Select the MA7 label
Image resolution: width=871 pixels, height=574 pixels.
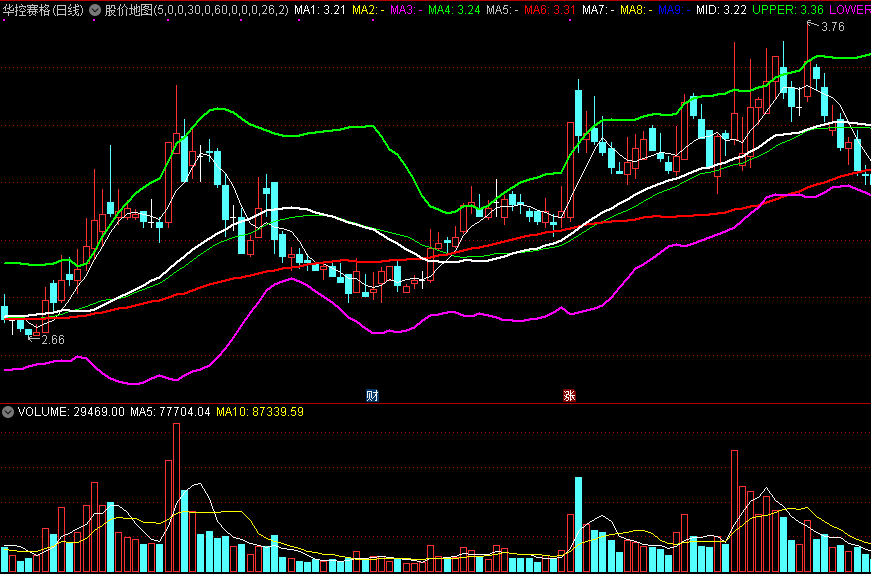coord(598,10)
